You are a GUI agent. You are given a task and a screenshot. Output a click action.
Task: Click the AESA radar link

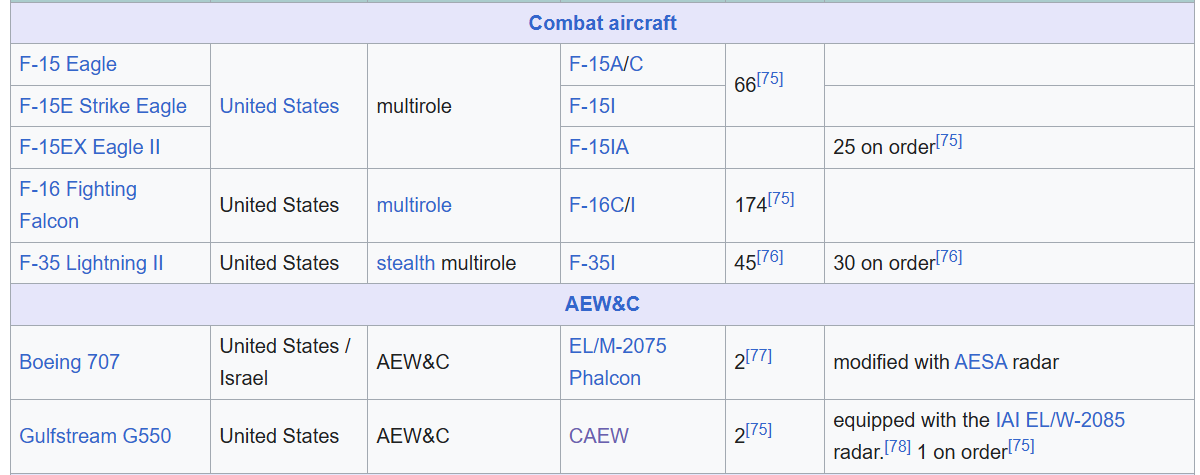click(980, 362)
